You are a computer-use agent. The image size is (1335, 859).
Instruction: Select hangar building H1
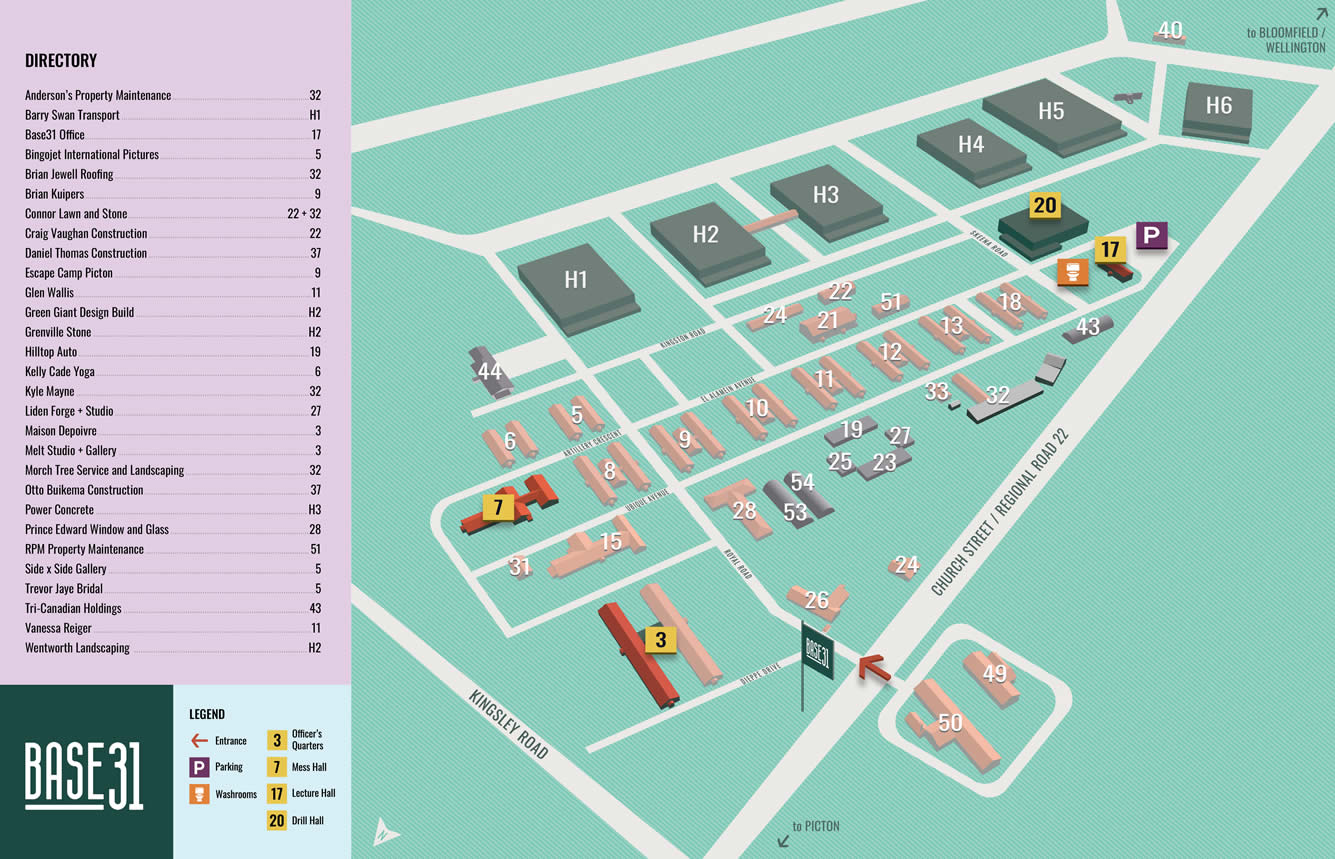pos(576,283)
